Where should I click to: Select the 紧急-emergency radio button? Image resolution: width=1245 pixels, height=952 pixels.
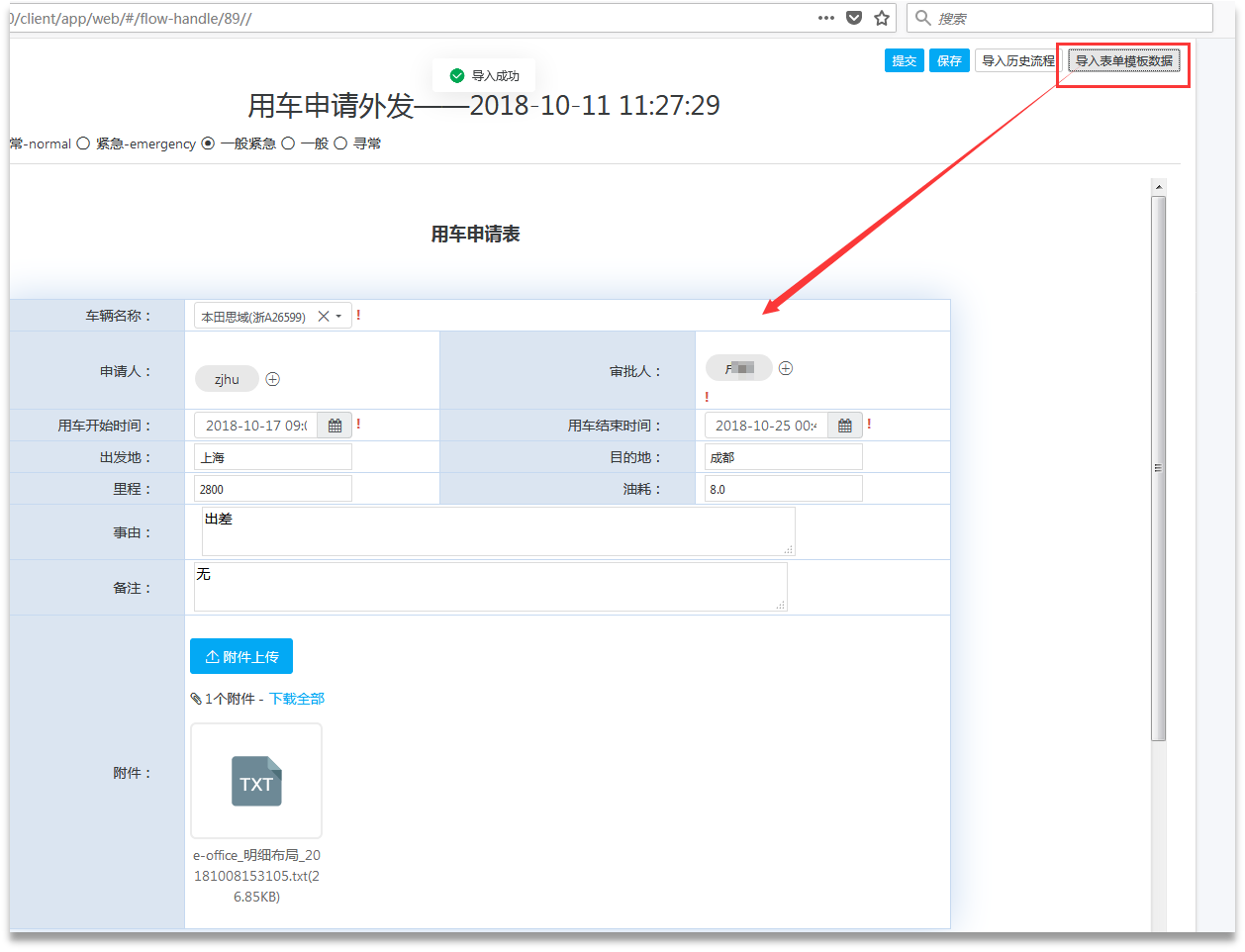(x=83, y=143)
